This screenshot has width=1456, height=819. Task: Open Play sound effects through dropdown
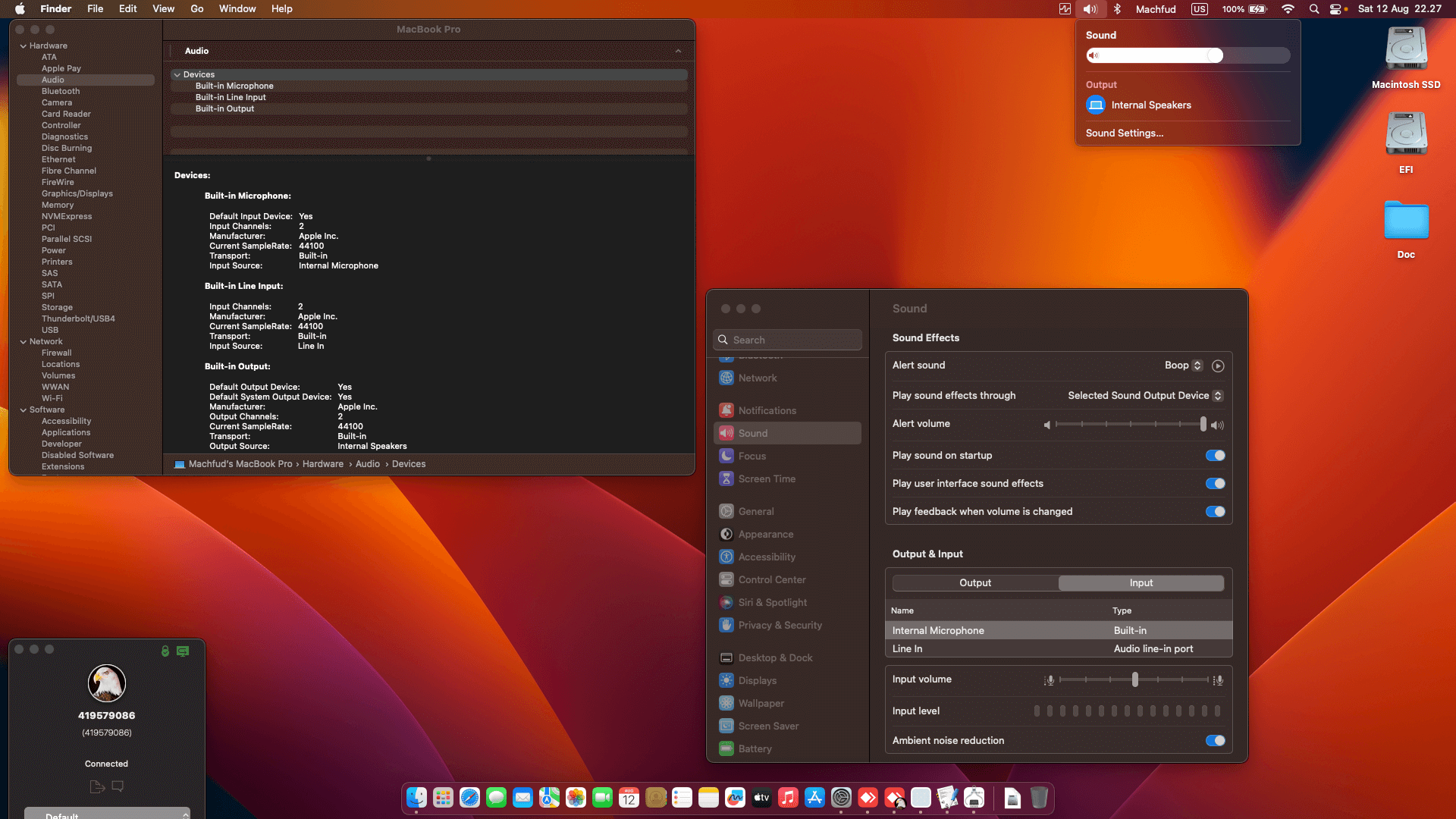tap(1145, 396)
